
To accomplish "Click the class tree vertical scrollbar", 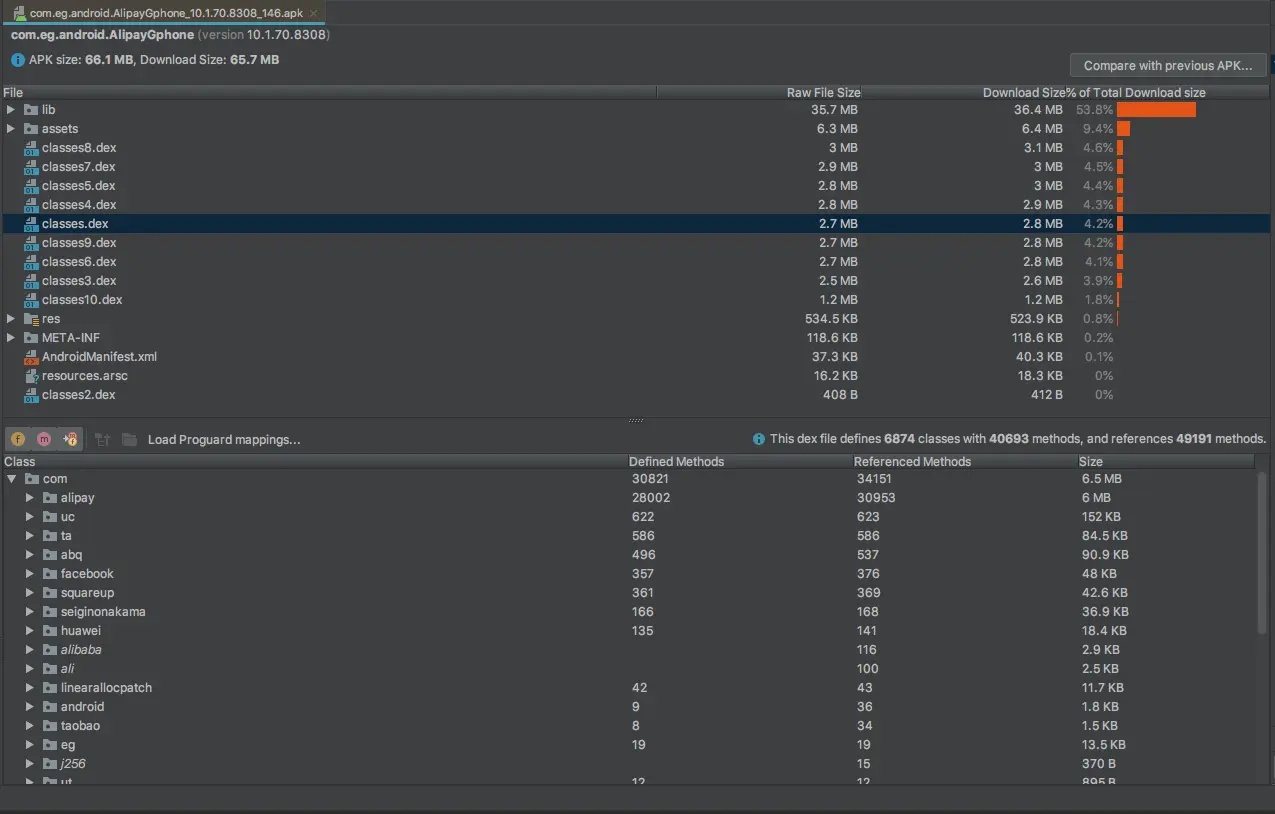I will [1262, 553].
